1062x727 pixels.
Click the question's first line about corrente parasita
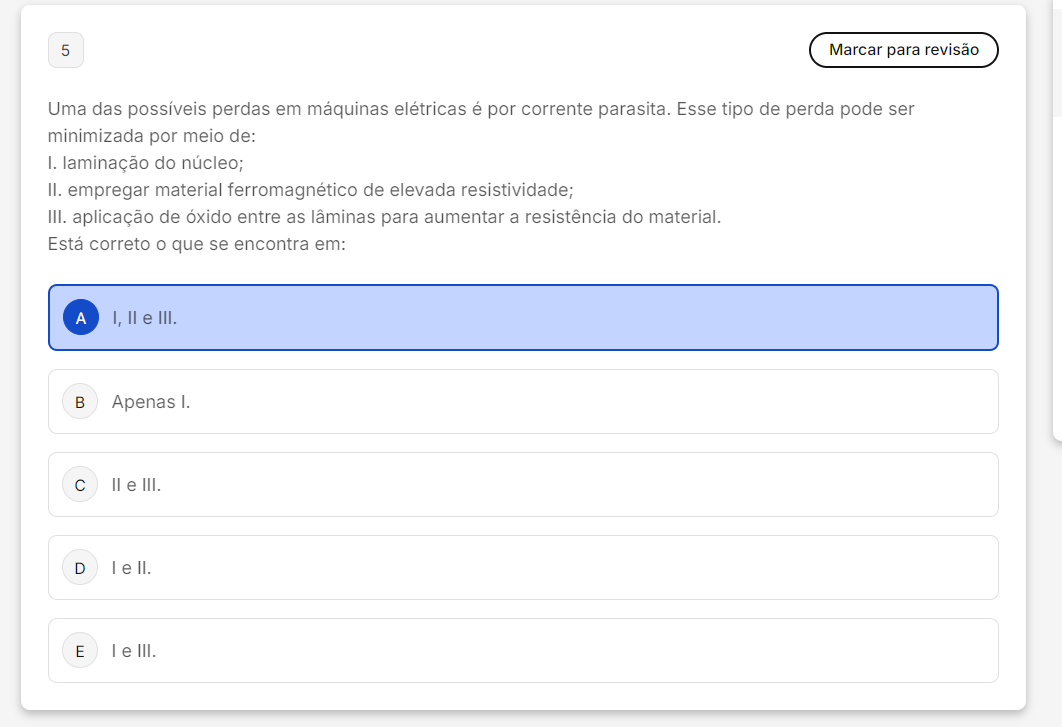point(480,108)
